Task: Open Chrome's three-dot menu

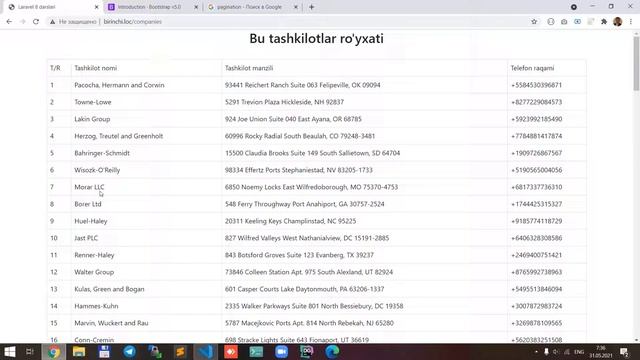Action: (x=631, y=22)
